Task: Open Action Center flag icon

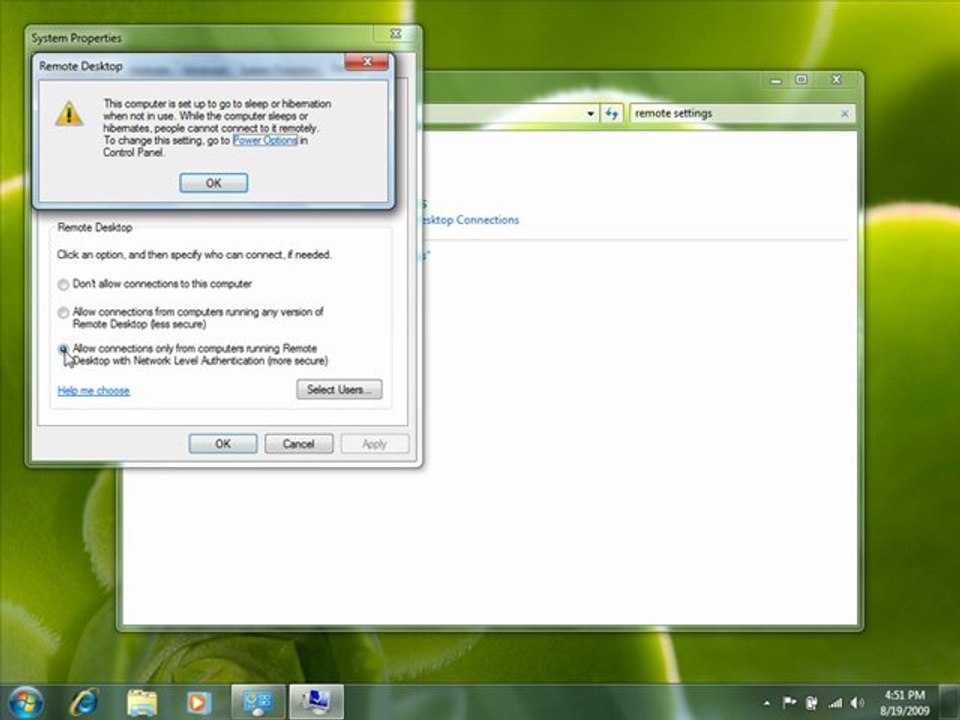Action: (790, 703)
